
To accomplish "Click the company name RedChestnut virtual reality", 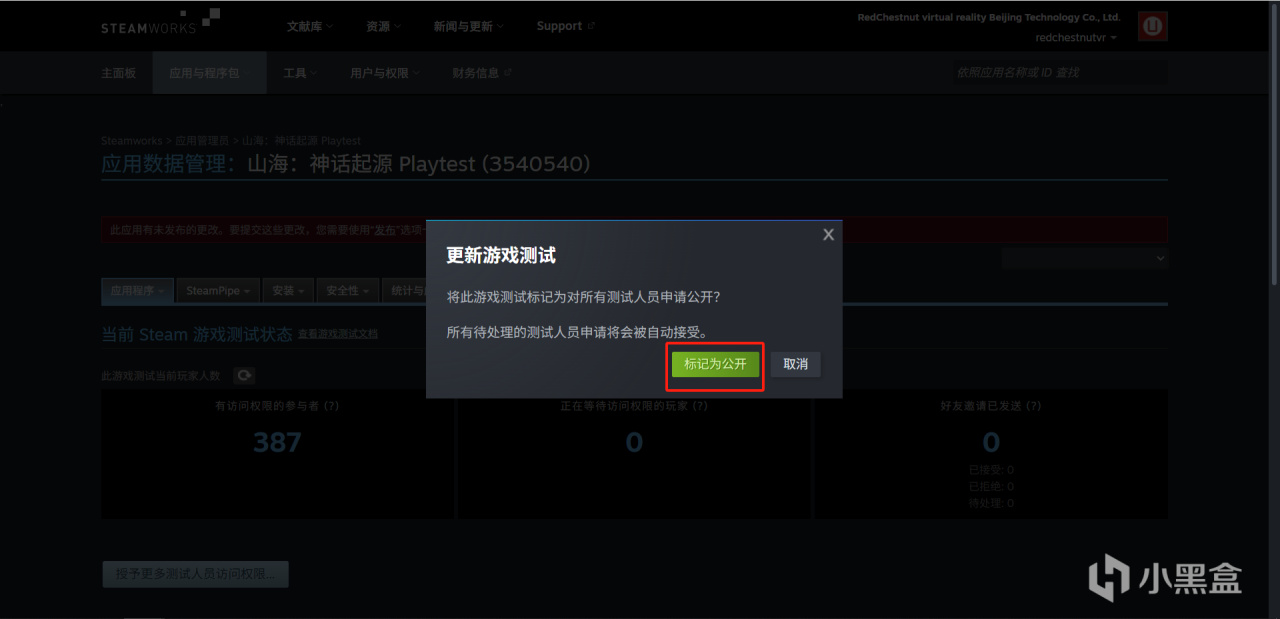I will coord(989,17).
